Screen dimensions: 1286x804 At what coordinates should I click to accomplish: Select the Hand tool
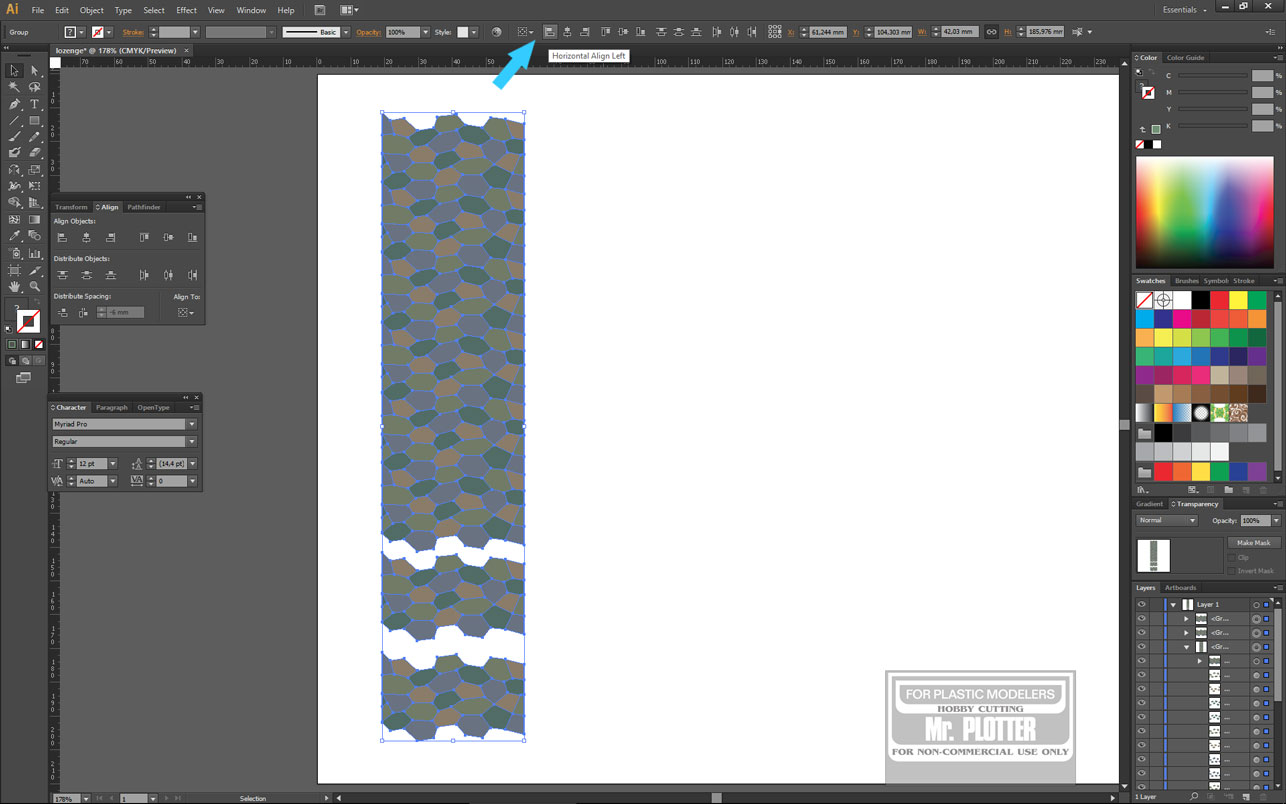click(x=14, y=287)
